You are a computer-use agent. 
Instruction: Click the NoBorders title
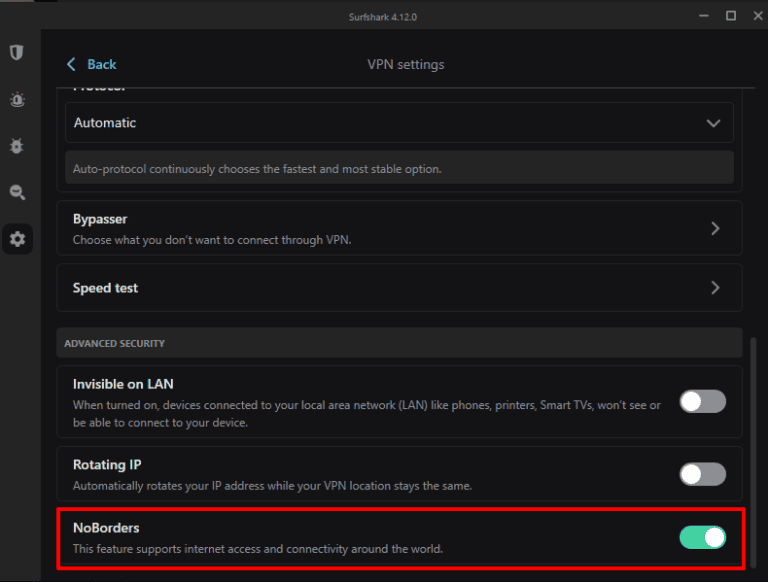pos(106,528)
